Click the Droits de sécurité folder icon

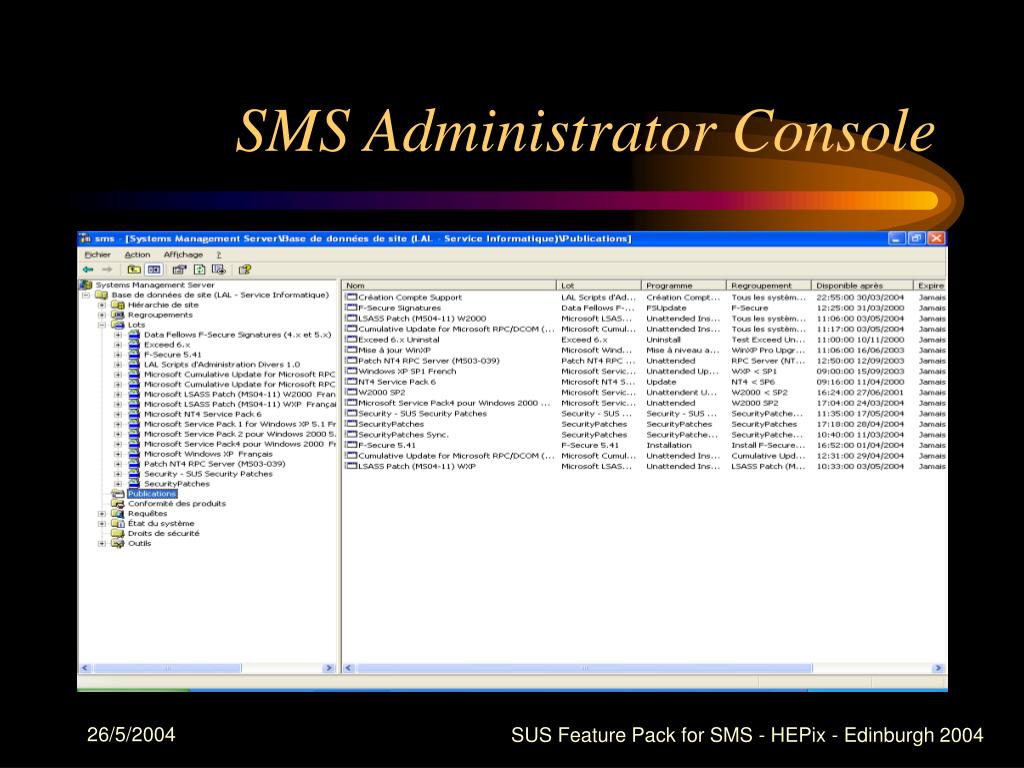tap(118, 534)
